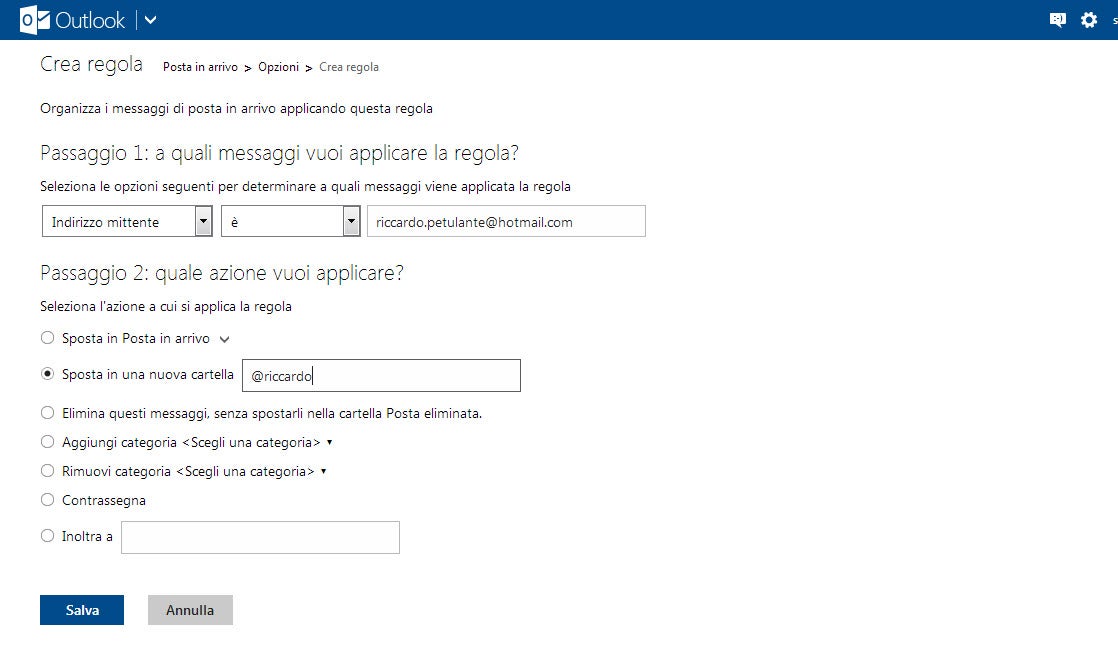Choose the 'Aggiungi categoria' radio option
This screenshot has height=662, width=1118.
click(48, 441)
